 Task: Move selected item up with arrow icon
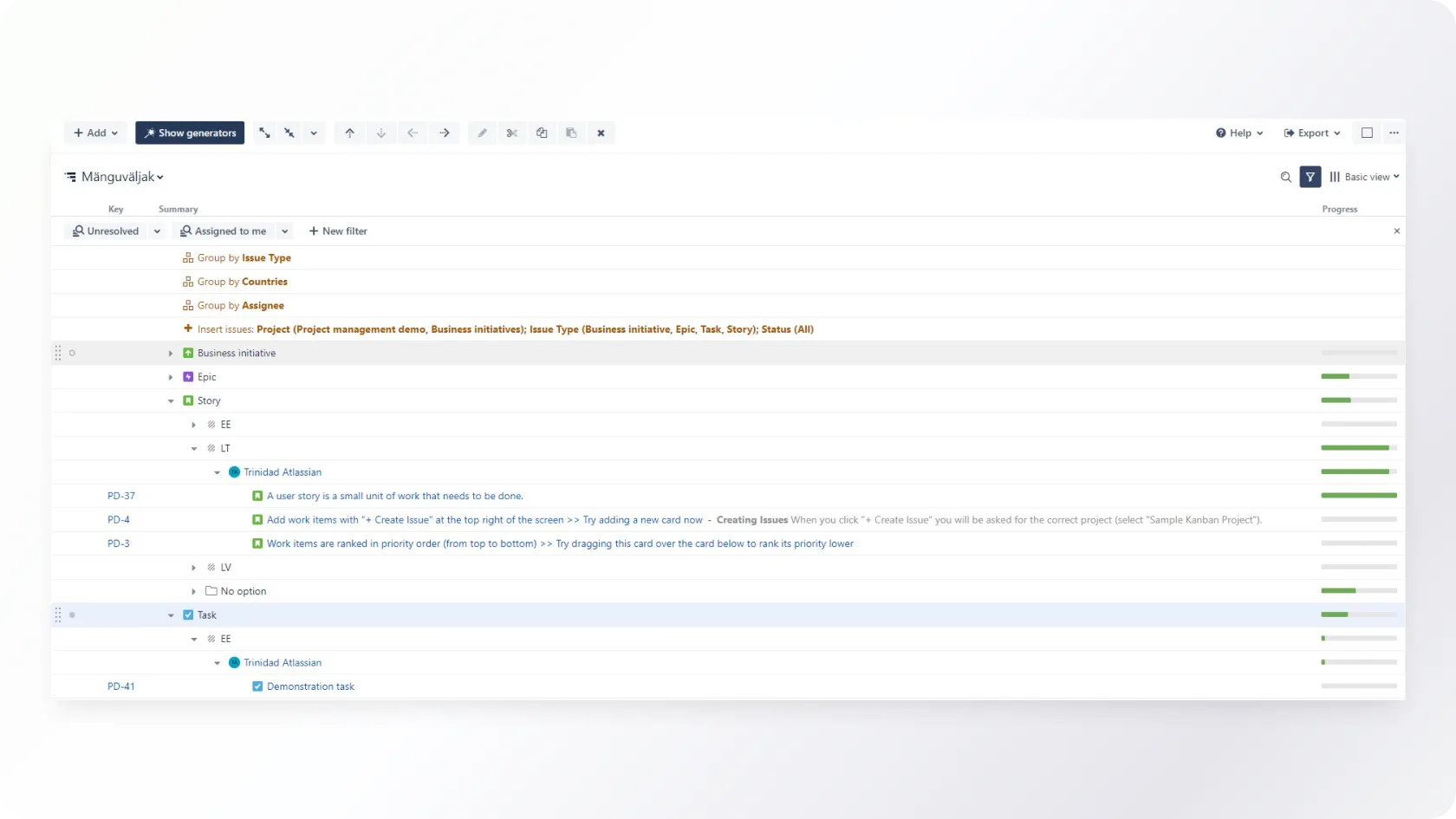[349, 133]
